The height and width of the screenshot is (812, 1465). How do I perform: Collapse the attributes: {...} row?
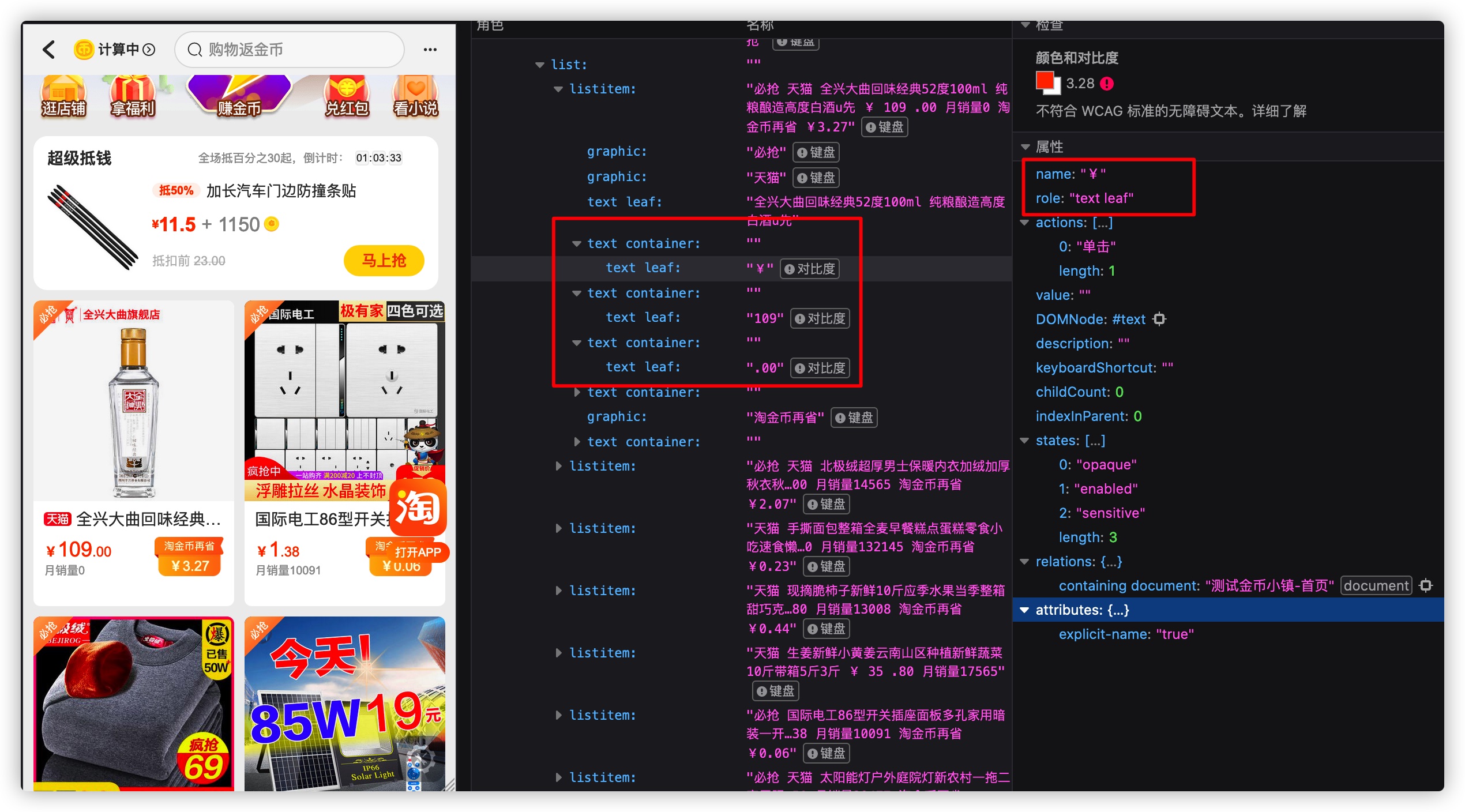pyautogui.click(x=1025, y=610)
